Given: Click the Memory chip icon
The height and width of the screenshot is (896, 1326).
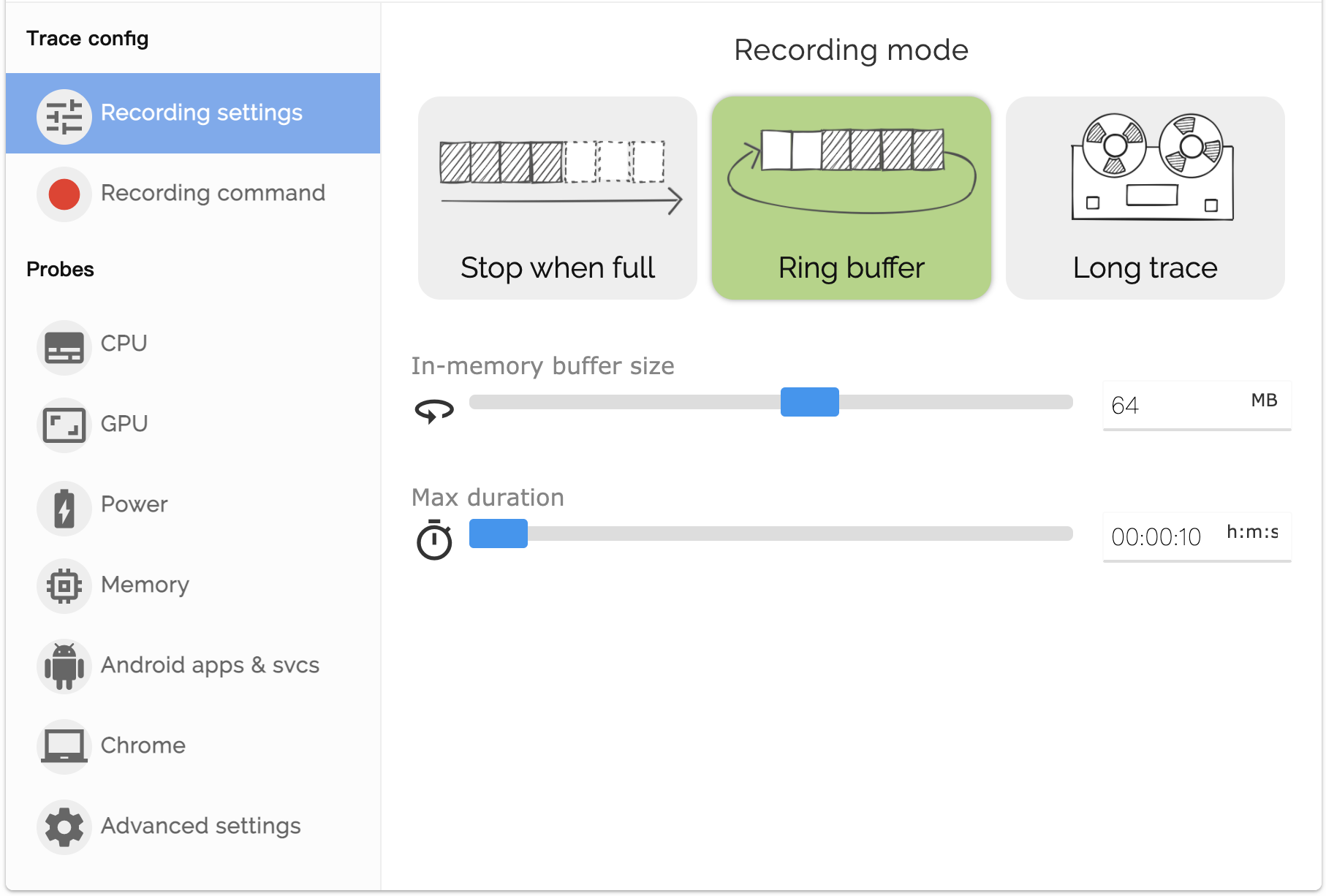Looking at the screenshot, I should tap(64, 586).
